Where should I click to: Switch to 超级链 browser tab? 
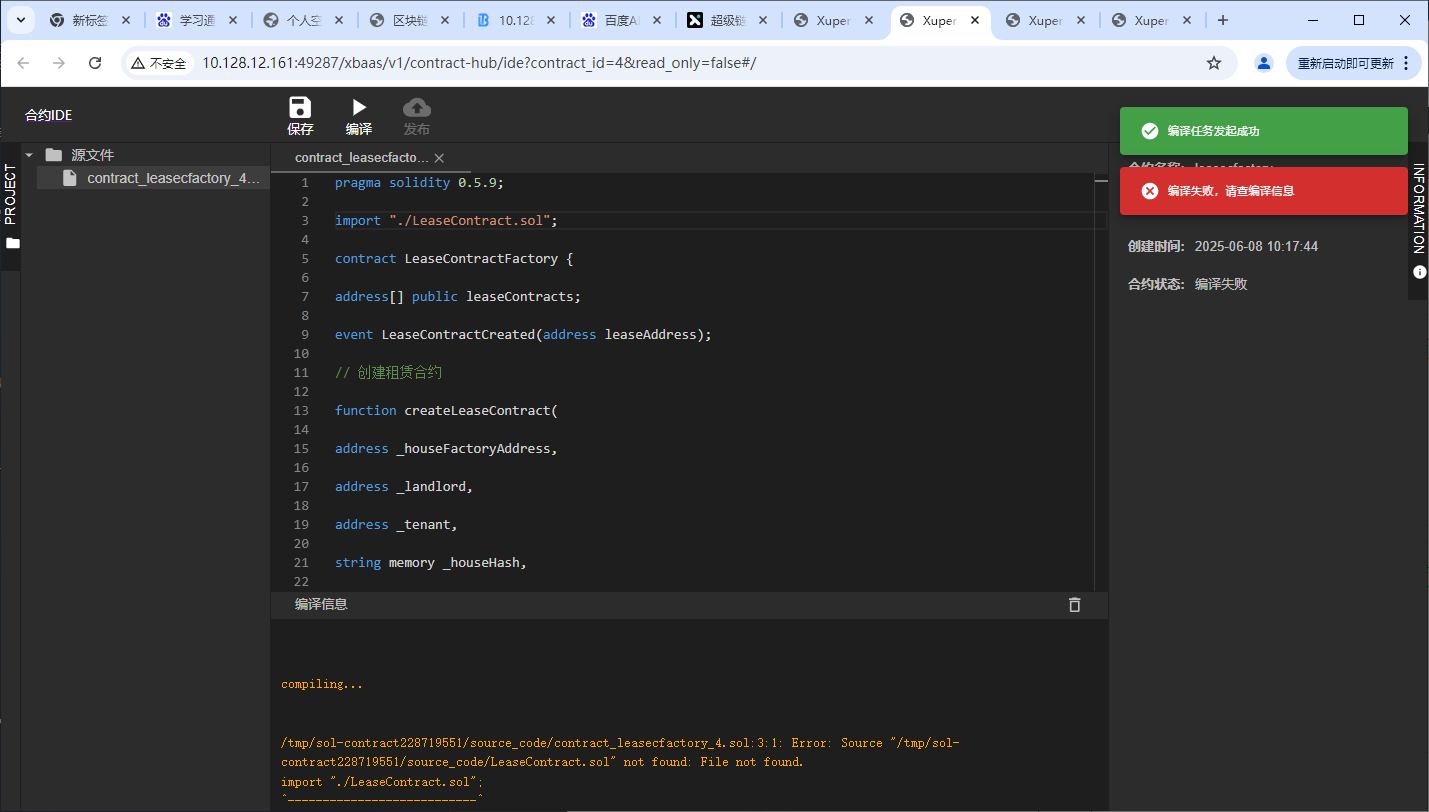pos(727,20)
